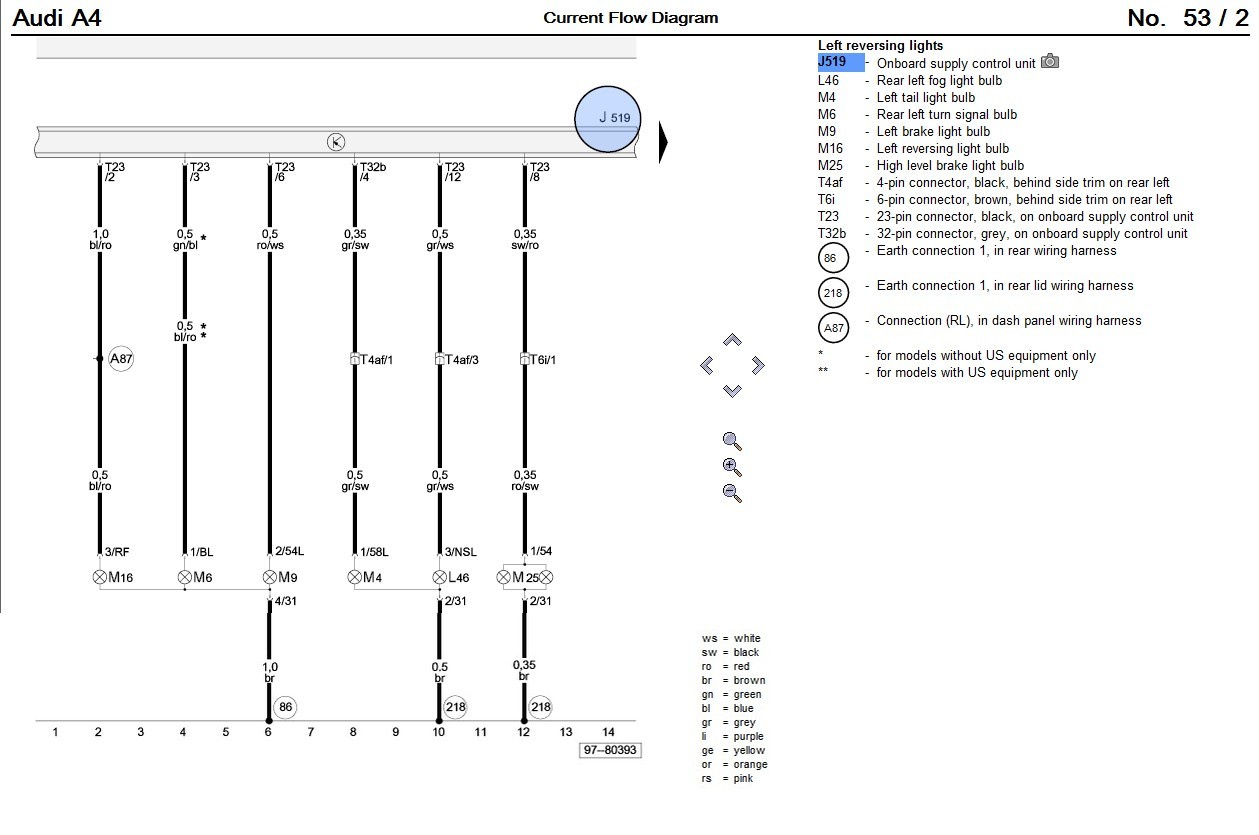Screen dimensions: 1259x835
Task: Click the pan down arrow
Action: 732,391
